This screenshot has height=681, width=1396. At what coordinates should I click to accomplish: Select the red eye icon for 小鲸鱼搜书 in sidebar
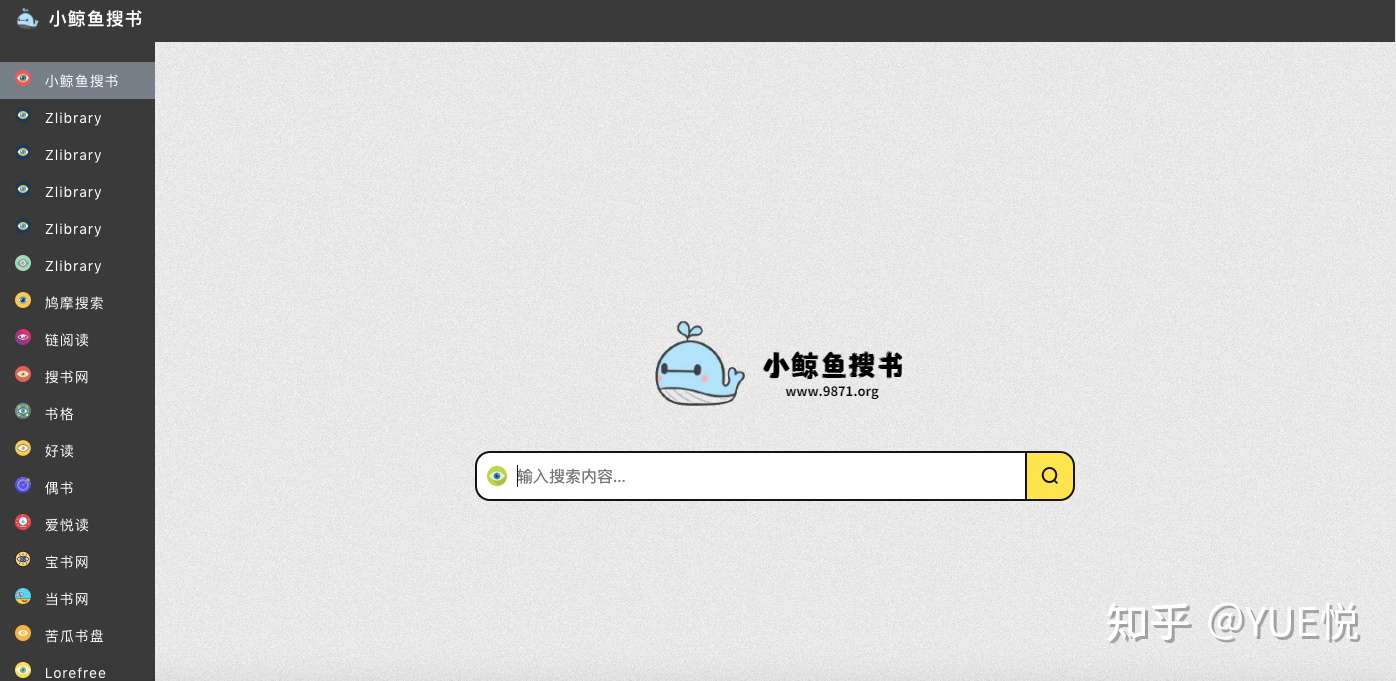click(x=23, y=78)
